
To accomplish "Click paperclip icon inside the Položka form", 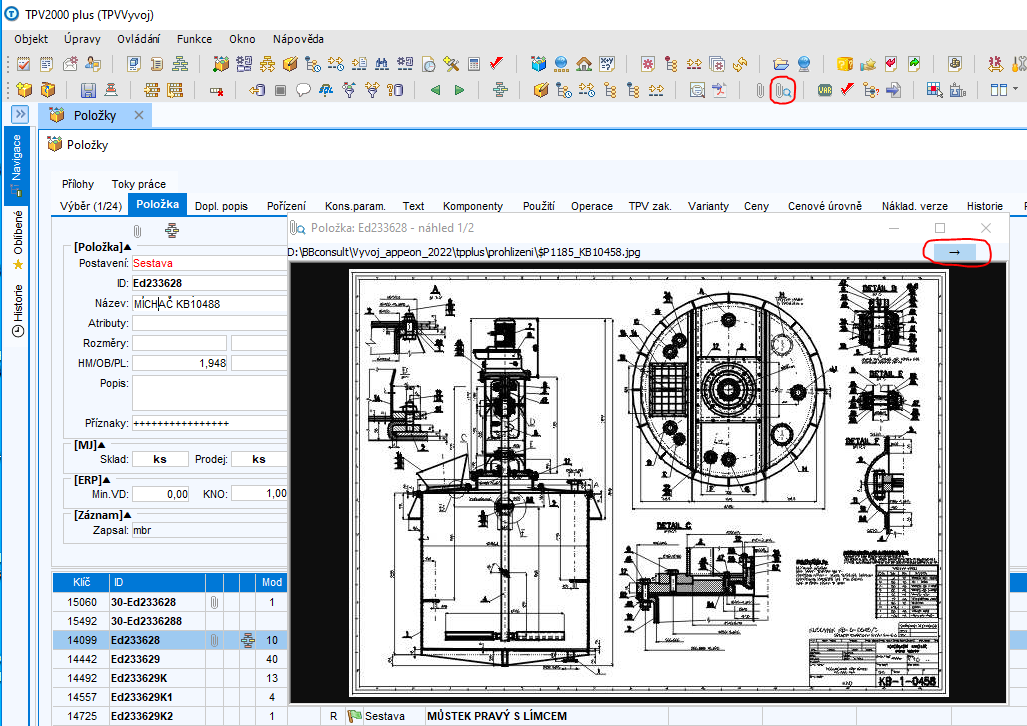I will click(138, 231).
